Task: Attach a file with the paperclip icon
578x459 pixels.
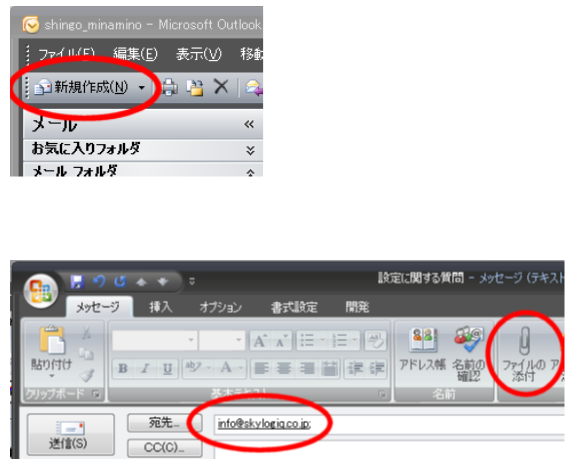Action: point(524,354)
